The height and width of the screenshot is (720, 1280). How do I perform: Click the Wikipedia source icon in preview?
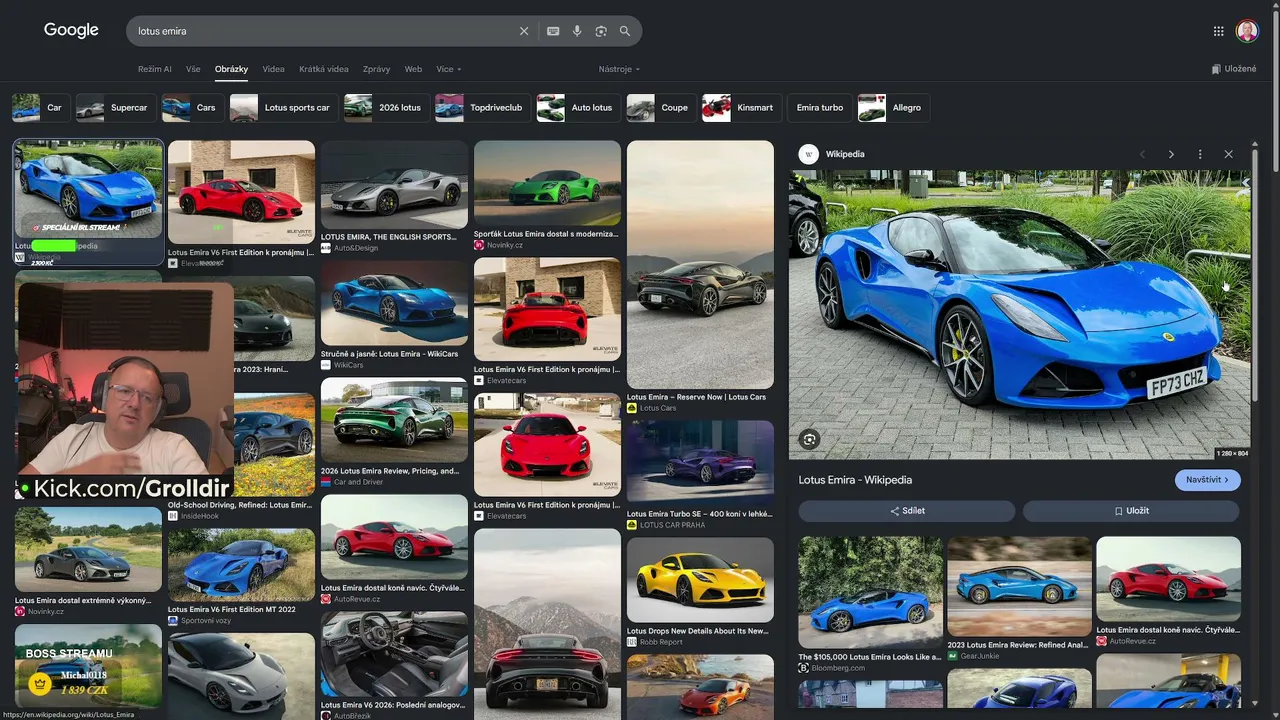809,154
